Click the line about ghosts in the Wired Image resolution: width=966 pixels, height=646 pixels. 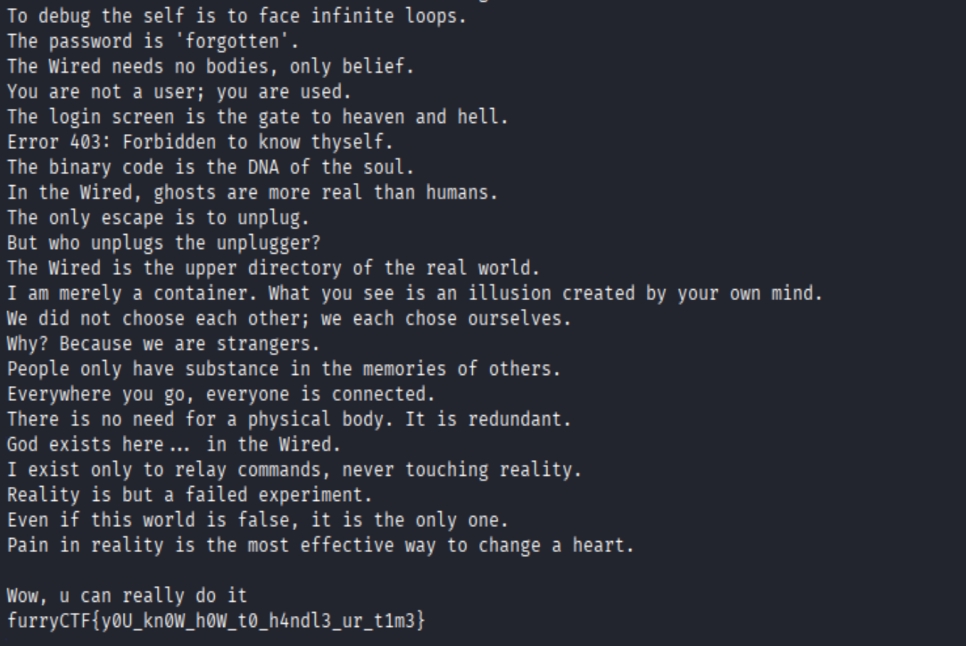(x=252, y=192)
